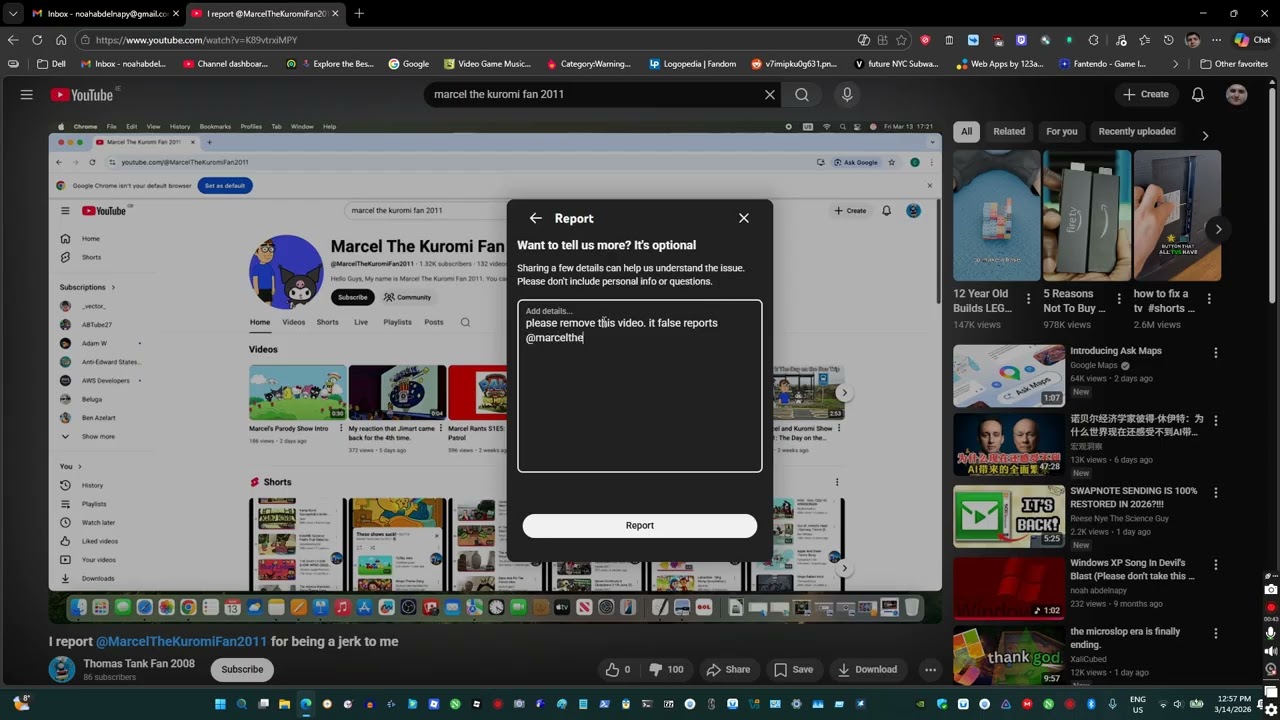1280x720 pixels.
Task: Open YouTube notifications bell
Action: point(1197,94)
